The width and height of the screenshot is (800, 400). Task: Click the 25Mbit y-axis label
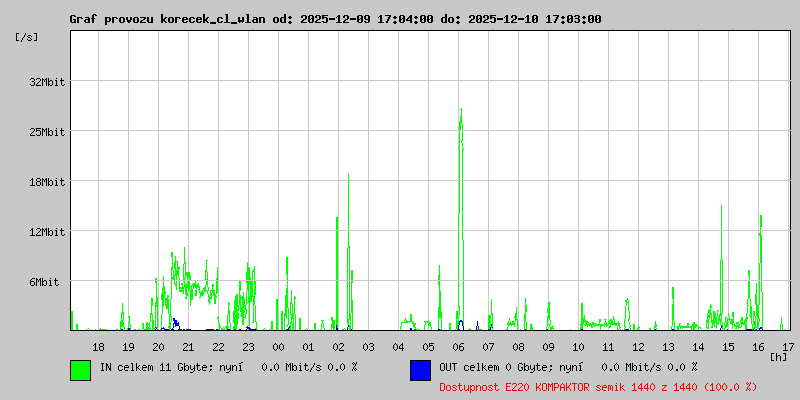click(47, 132)
